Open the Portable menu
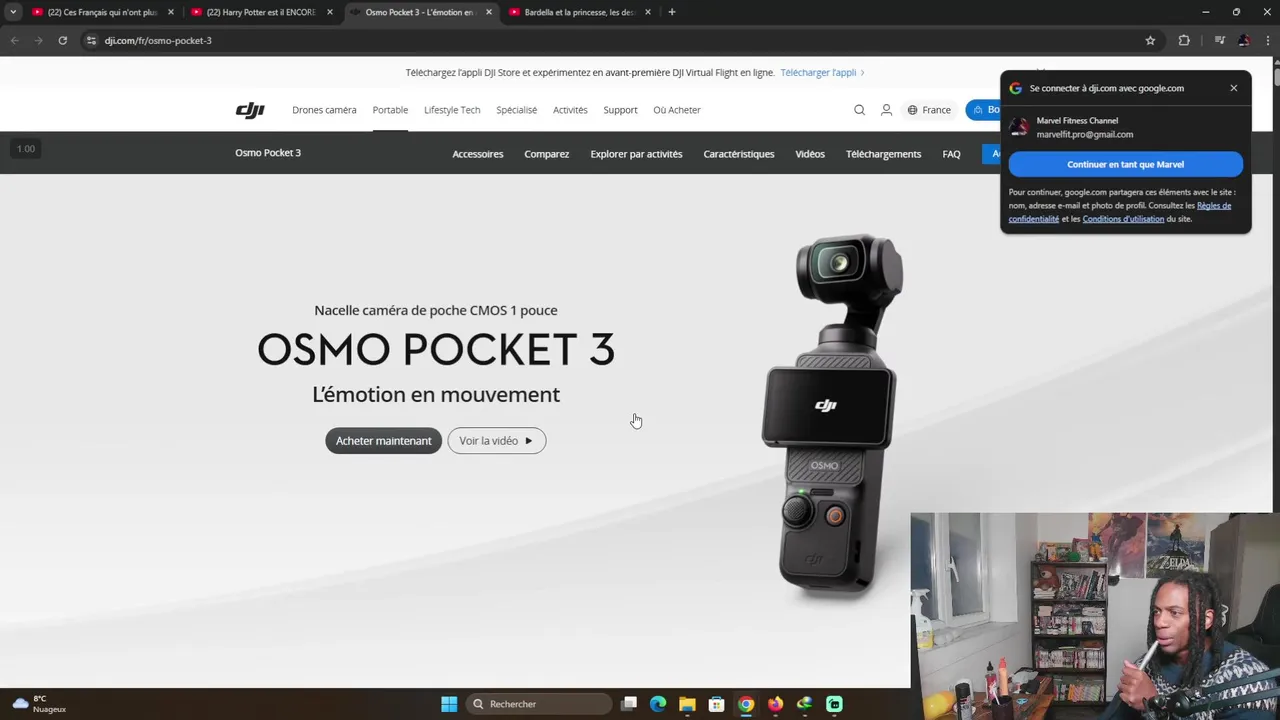Image resolution: width=1280 pixels, height=720 pixels. tap(390, 110)
